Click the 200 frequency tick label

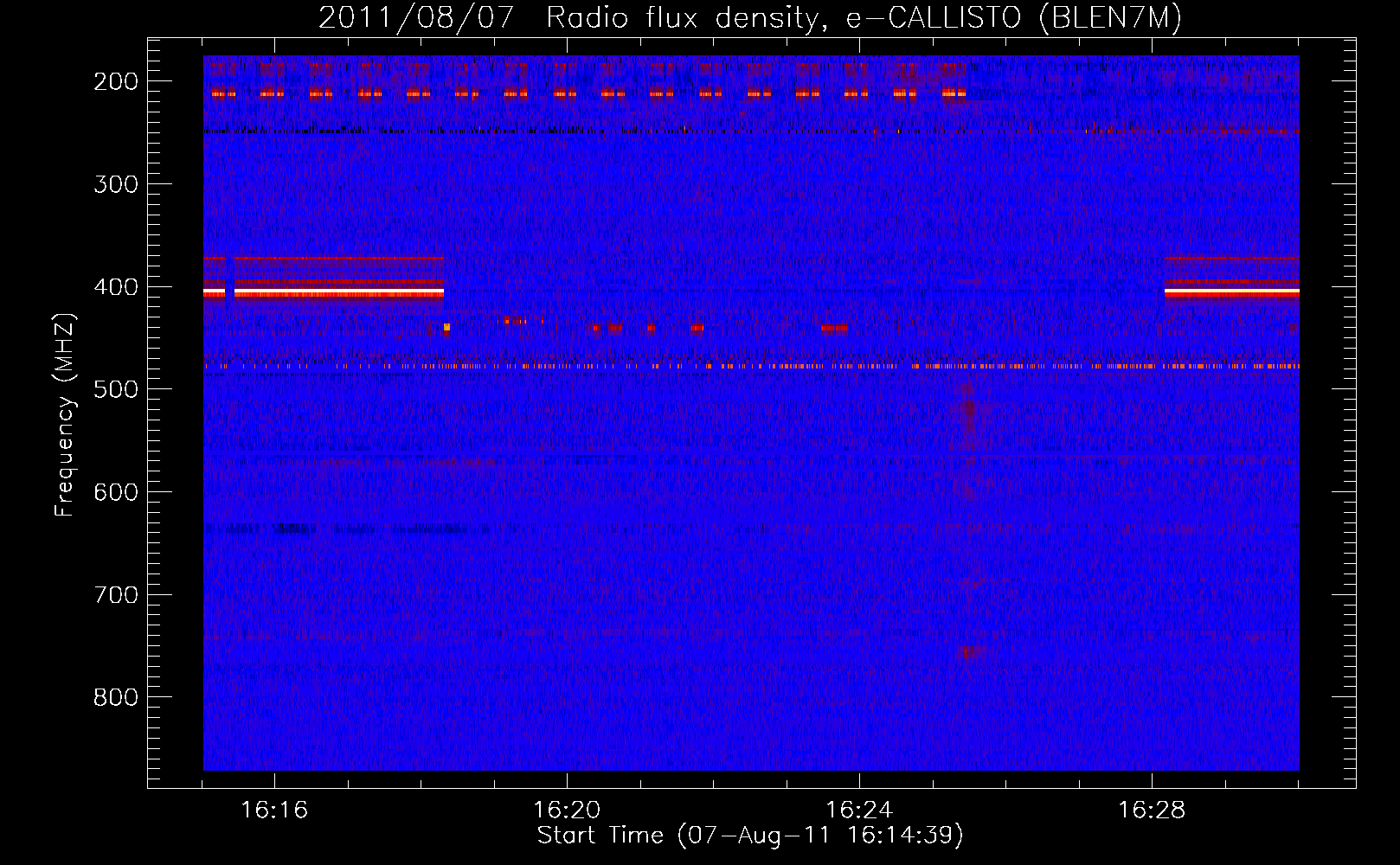click(116, 81)
